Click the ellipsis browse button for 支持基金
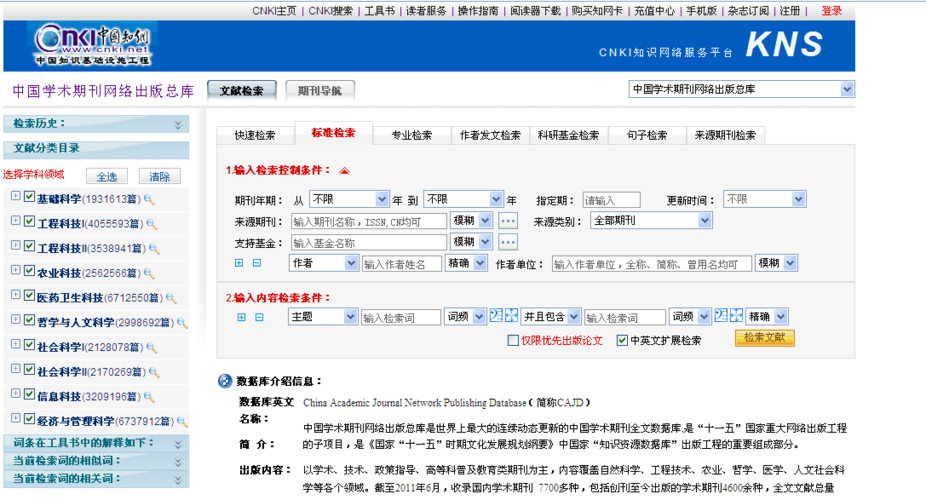926x500 pixels. tap(508, 242)
